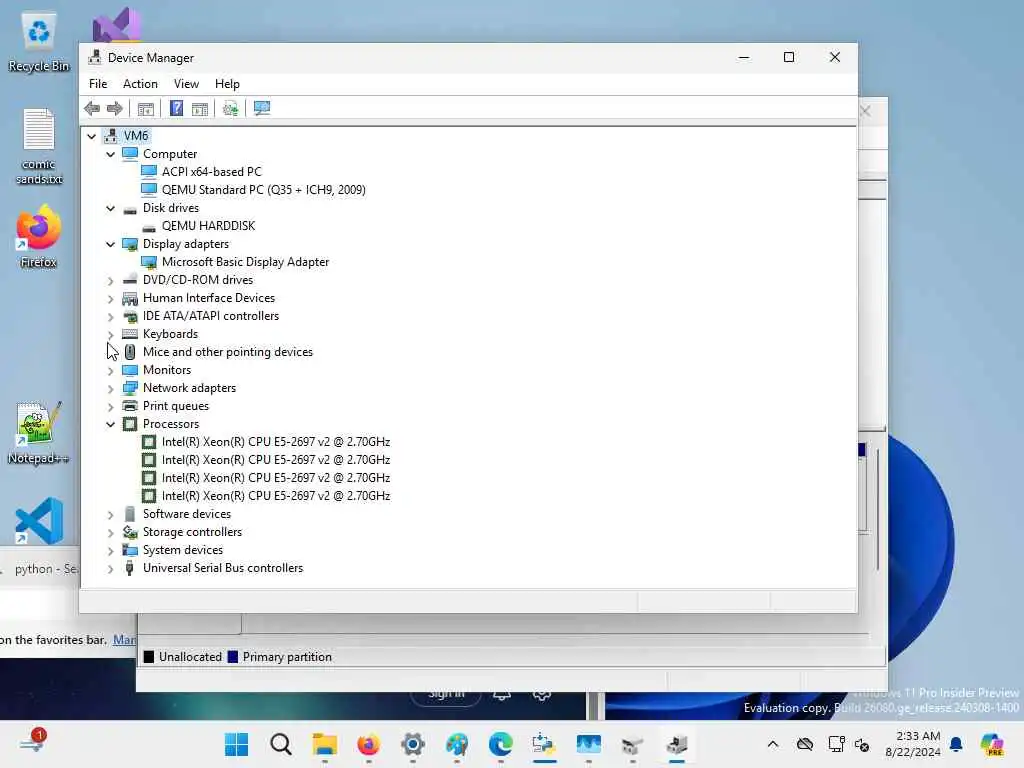Expand the Keyboards category
Viewport: 1024px width, 768px height.
[110, 334]
